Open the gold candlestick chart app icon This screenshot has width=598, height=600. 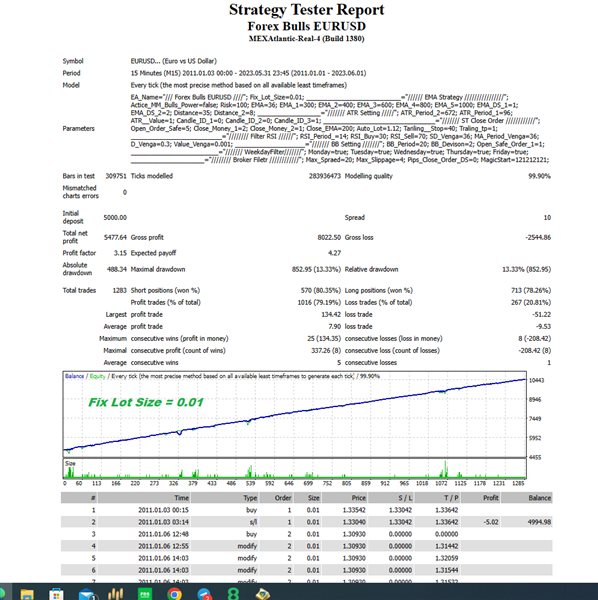pos(115,594)
